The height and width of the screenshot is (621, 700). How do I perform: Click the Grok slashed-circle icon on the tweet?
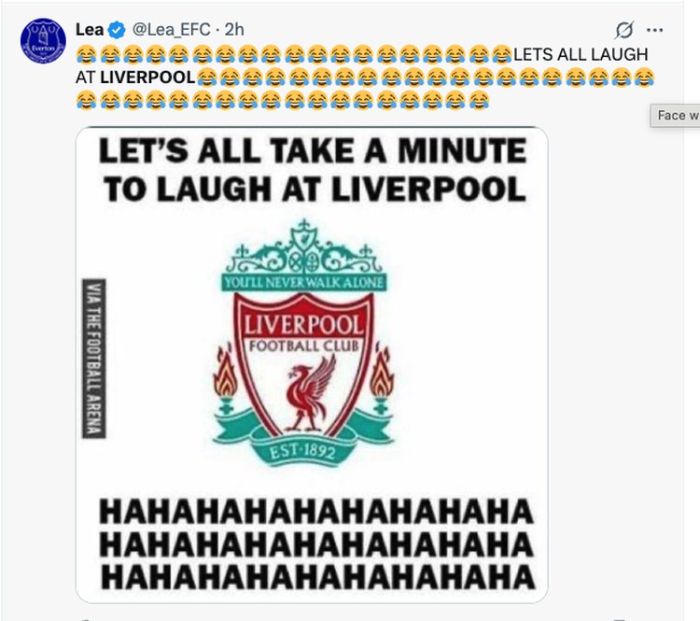point(624,30)
